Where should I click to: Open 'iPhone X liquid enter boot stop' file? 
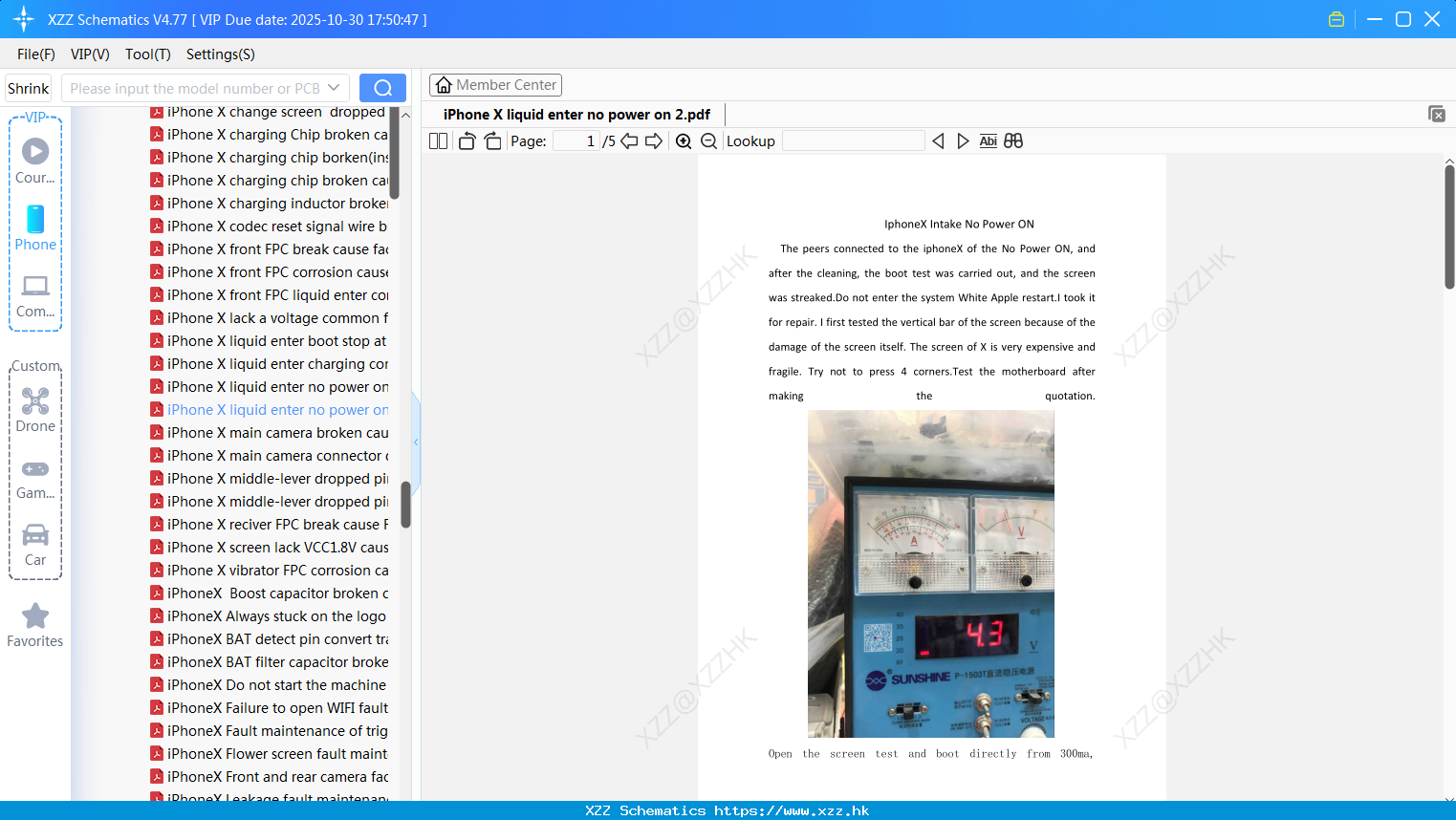268,341
